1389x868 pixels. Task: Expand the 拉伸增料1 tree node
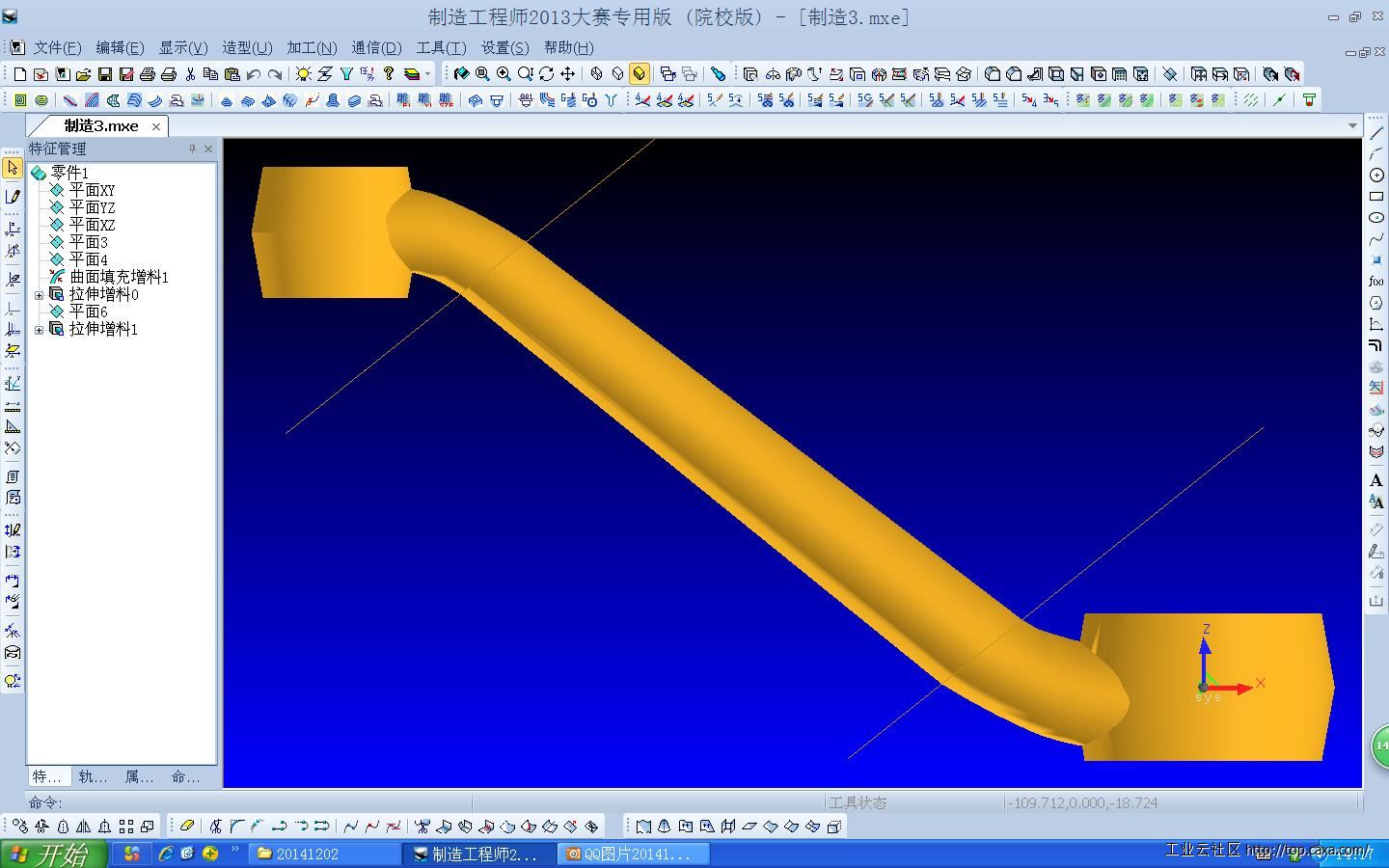(x=39, y=330)
